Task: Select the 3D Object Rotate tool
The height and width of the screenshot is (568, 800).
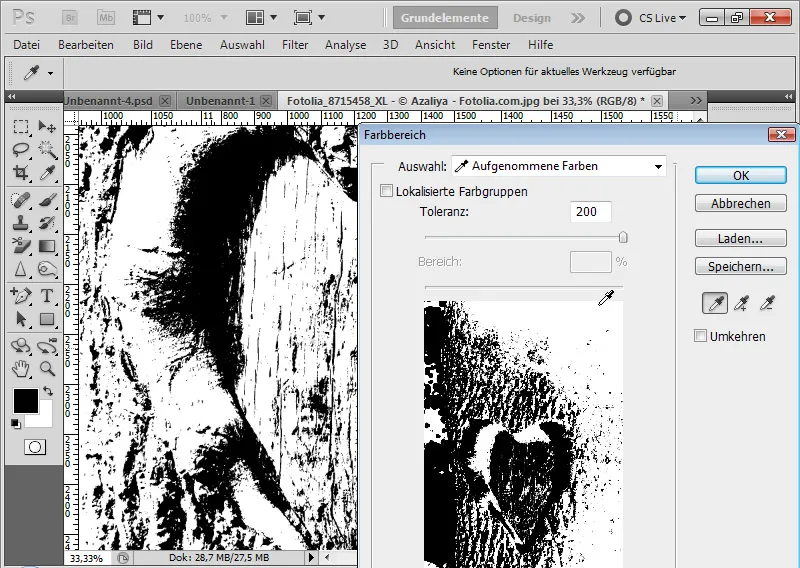Action: coord(20,345)
